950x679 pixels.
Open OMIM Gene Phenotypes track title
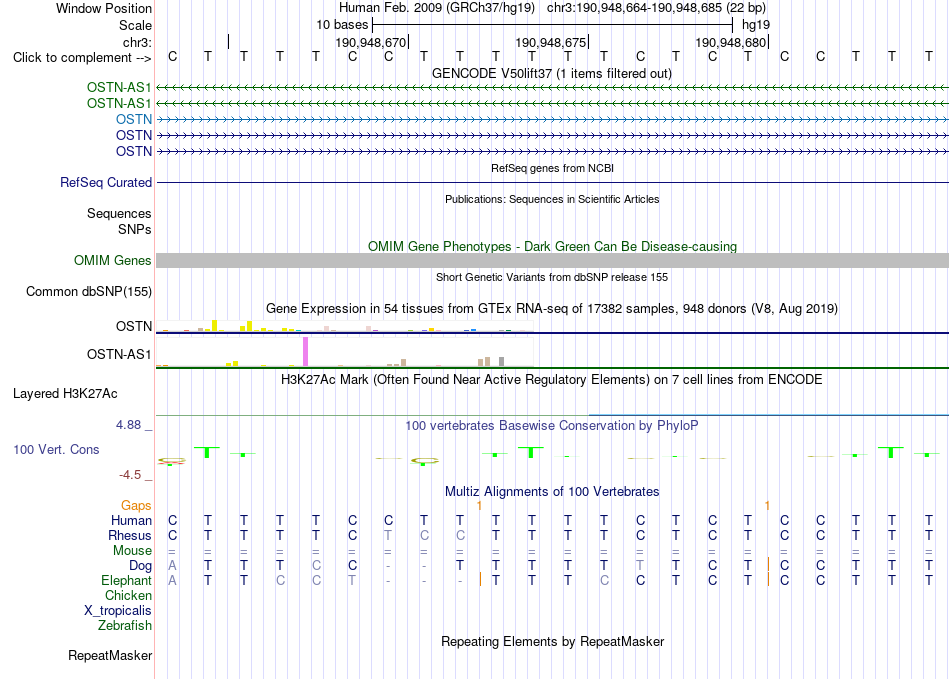552,247
